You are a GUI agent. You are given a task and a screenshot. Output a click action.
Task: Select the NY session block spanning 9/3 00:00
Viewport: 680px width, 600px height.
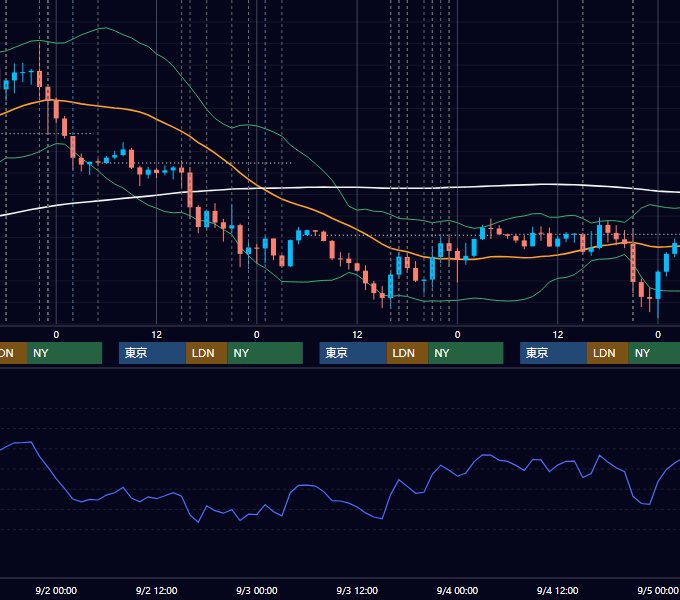click(x=265, y=353)
